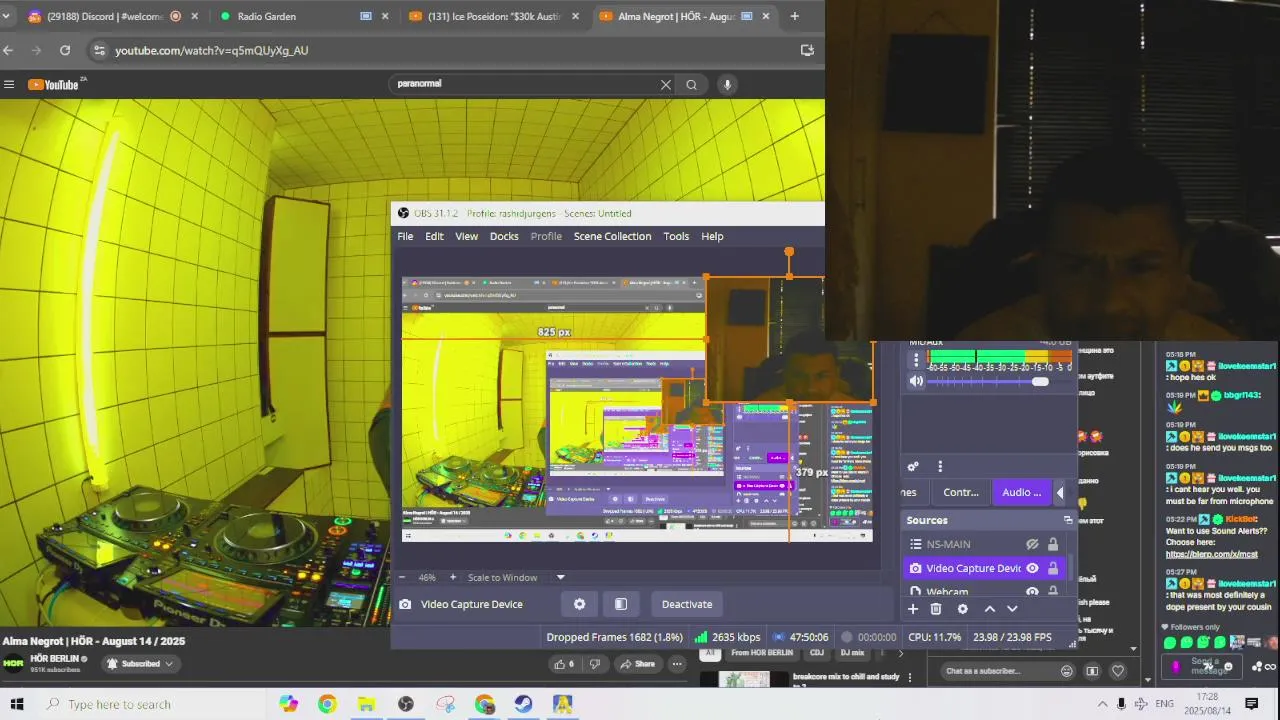The image size is (1280, 720).
Task: Open Windows notification center
Action: tap(1251, 704)
